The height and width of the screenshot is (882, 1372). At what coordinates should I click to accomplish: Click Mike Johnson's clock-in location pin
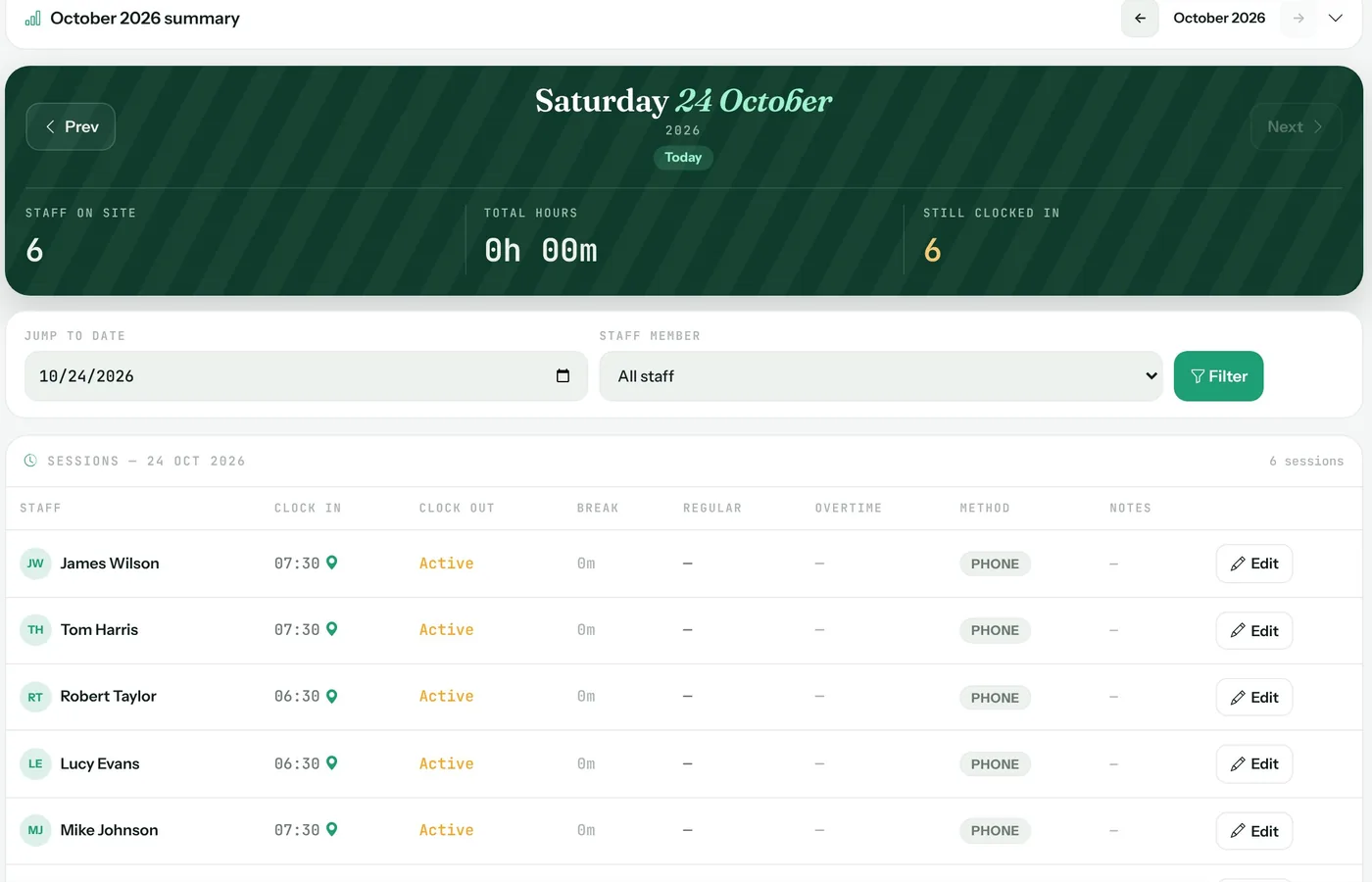point(331,829)
